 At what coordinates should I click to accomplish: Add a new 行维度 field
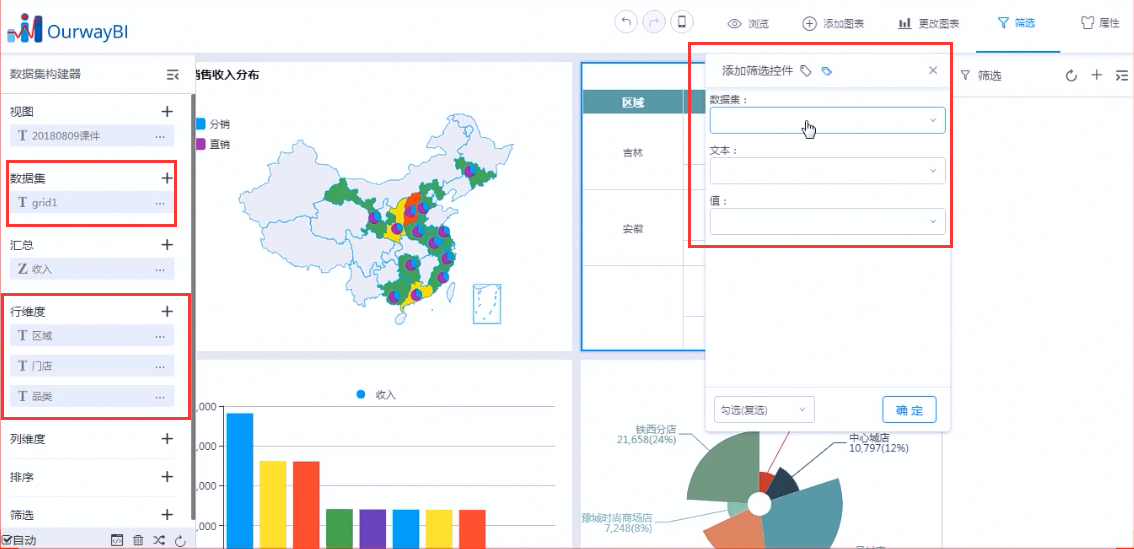click(x=167, y=312)
